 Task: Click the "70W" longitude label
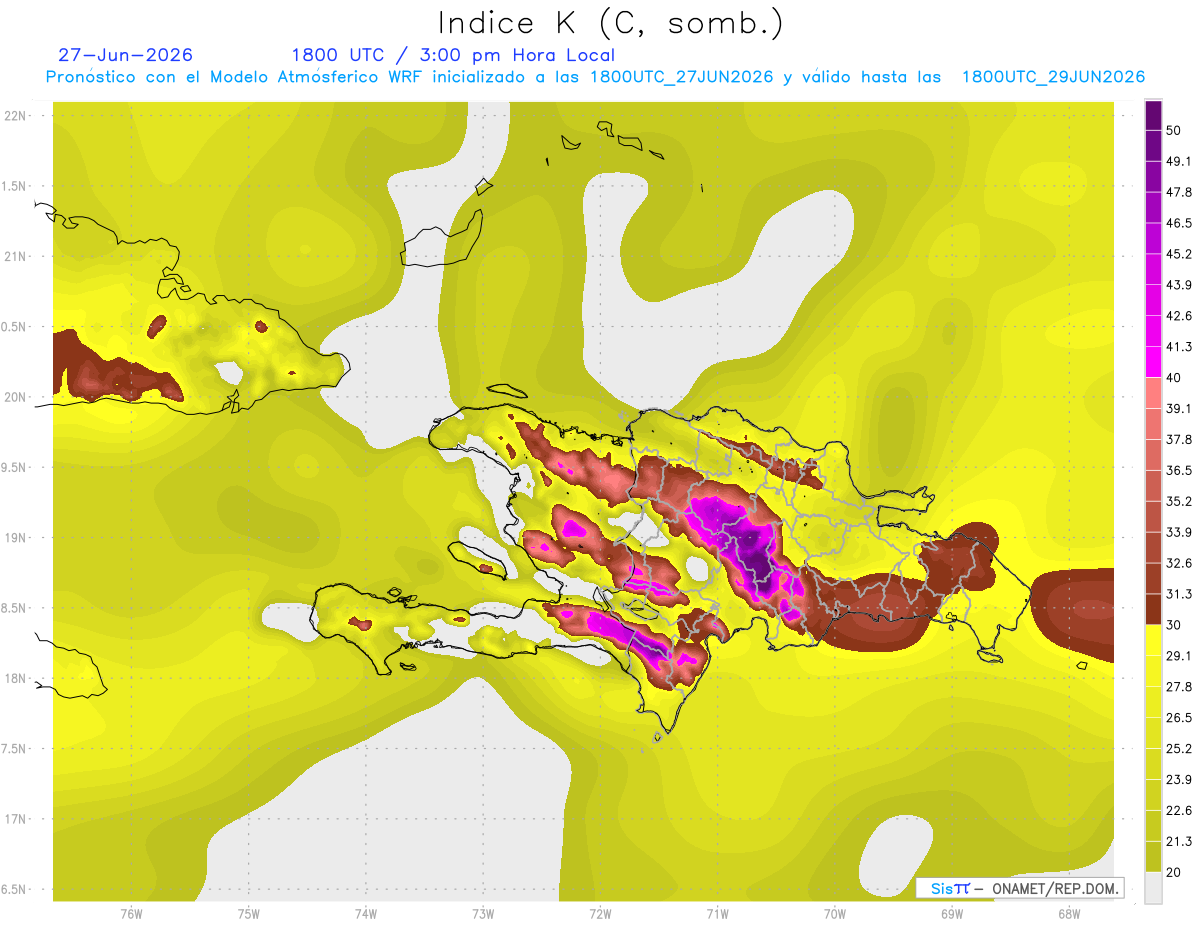[834, 914]
